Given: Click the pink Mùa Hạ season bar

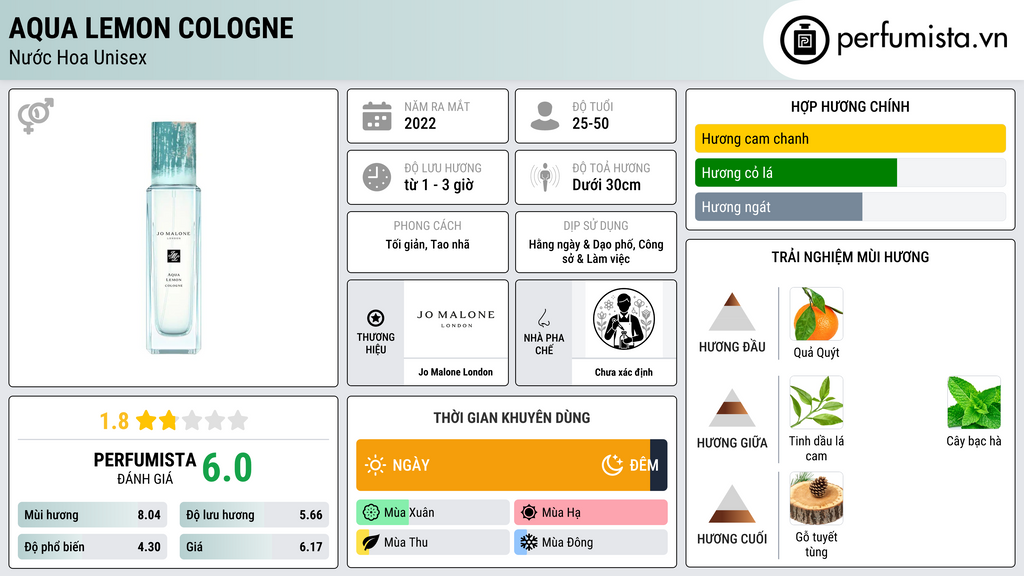Looking at the screenshot, I should click(591, 513).
